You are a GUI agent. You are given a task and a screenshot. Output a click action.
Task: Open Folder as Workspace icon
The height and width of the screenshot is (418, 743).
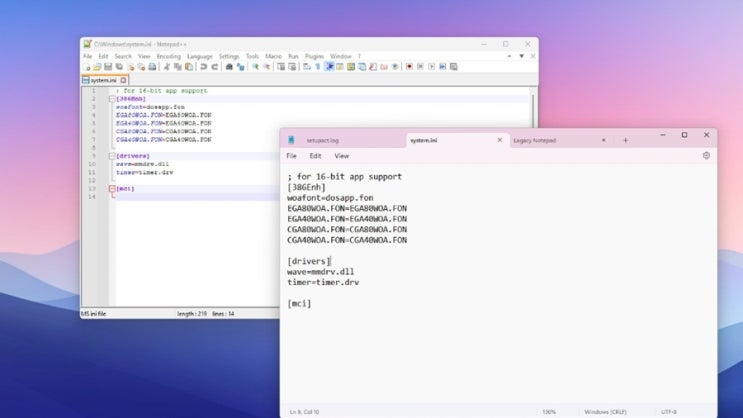tap(384, 67)
